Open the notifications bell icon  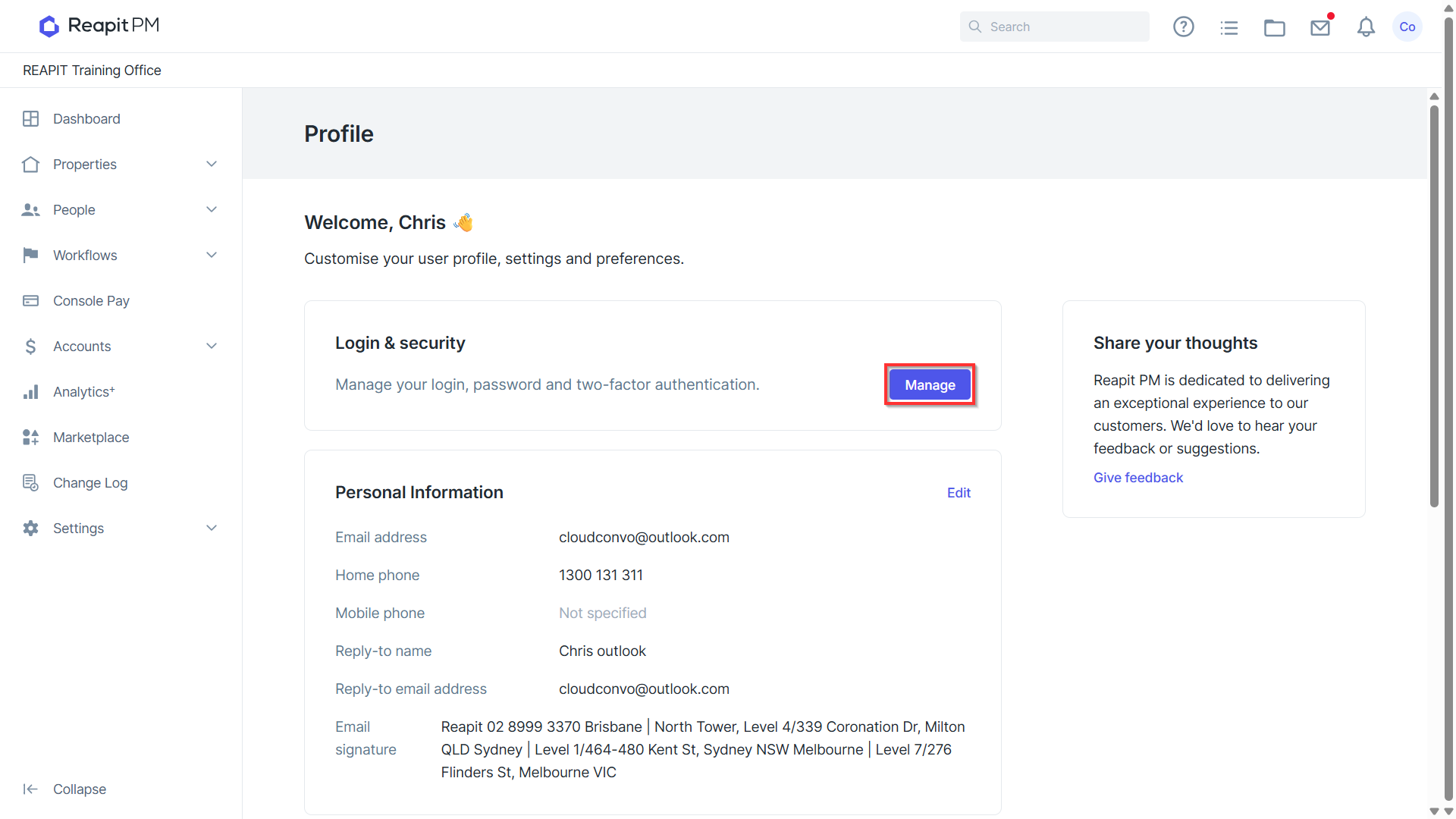1366,27
